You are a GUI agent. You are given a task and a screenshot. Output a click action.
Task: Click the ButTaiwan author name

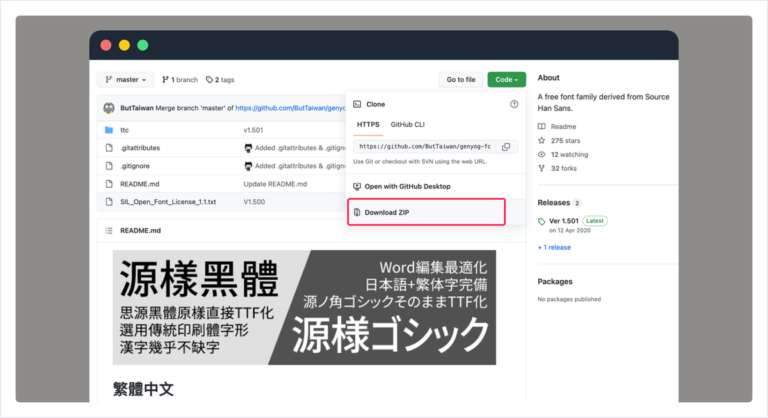click(x=137, y=108)
